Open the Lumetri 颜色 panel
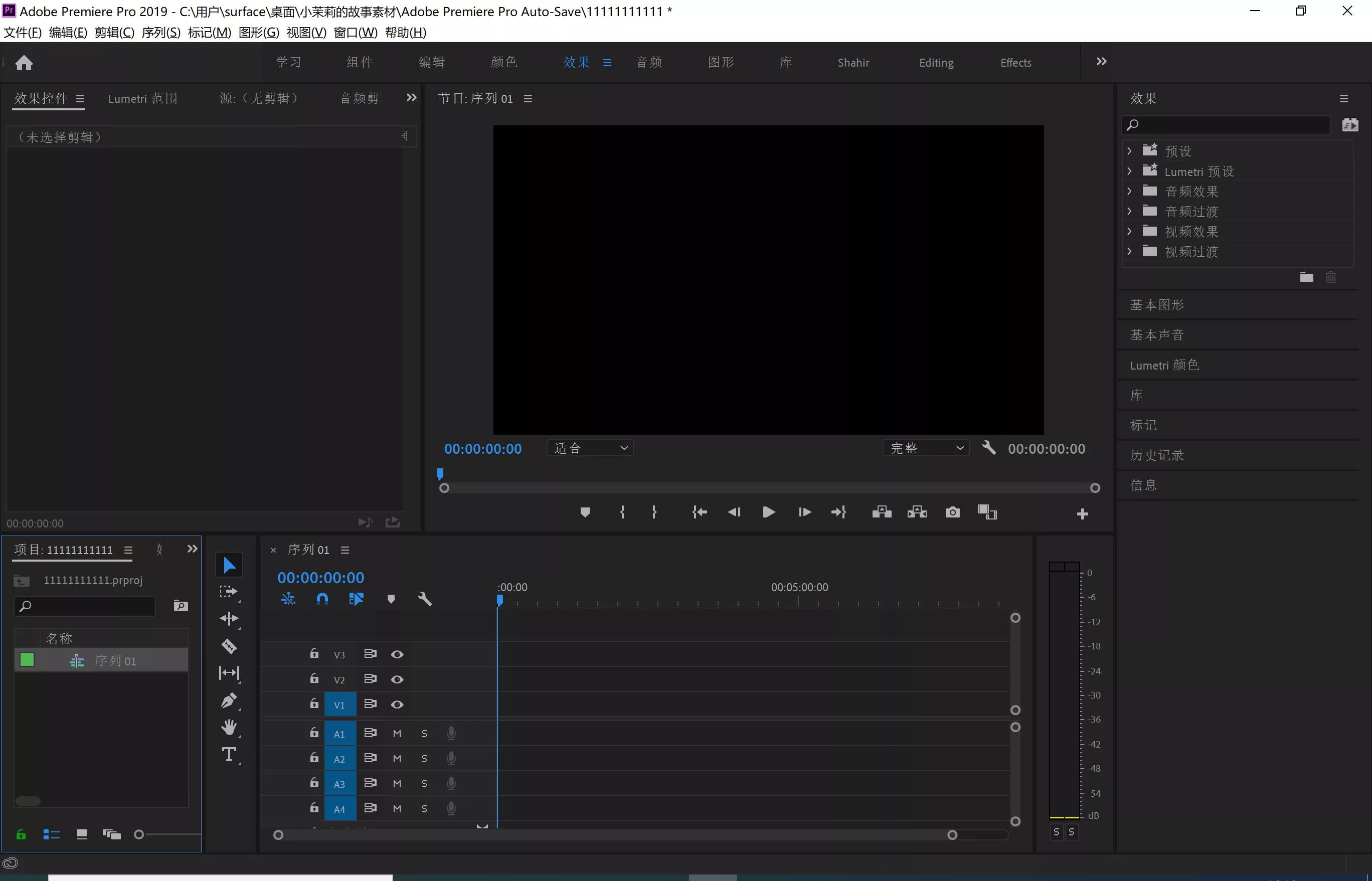The height and width of the screenshot is (881, 1372). point(1164,365)
